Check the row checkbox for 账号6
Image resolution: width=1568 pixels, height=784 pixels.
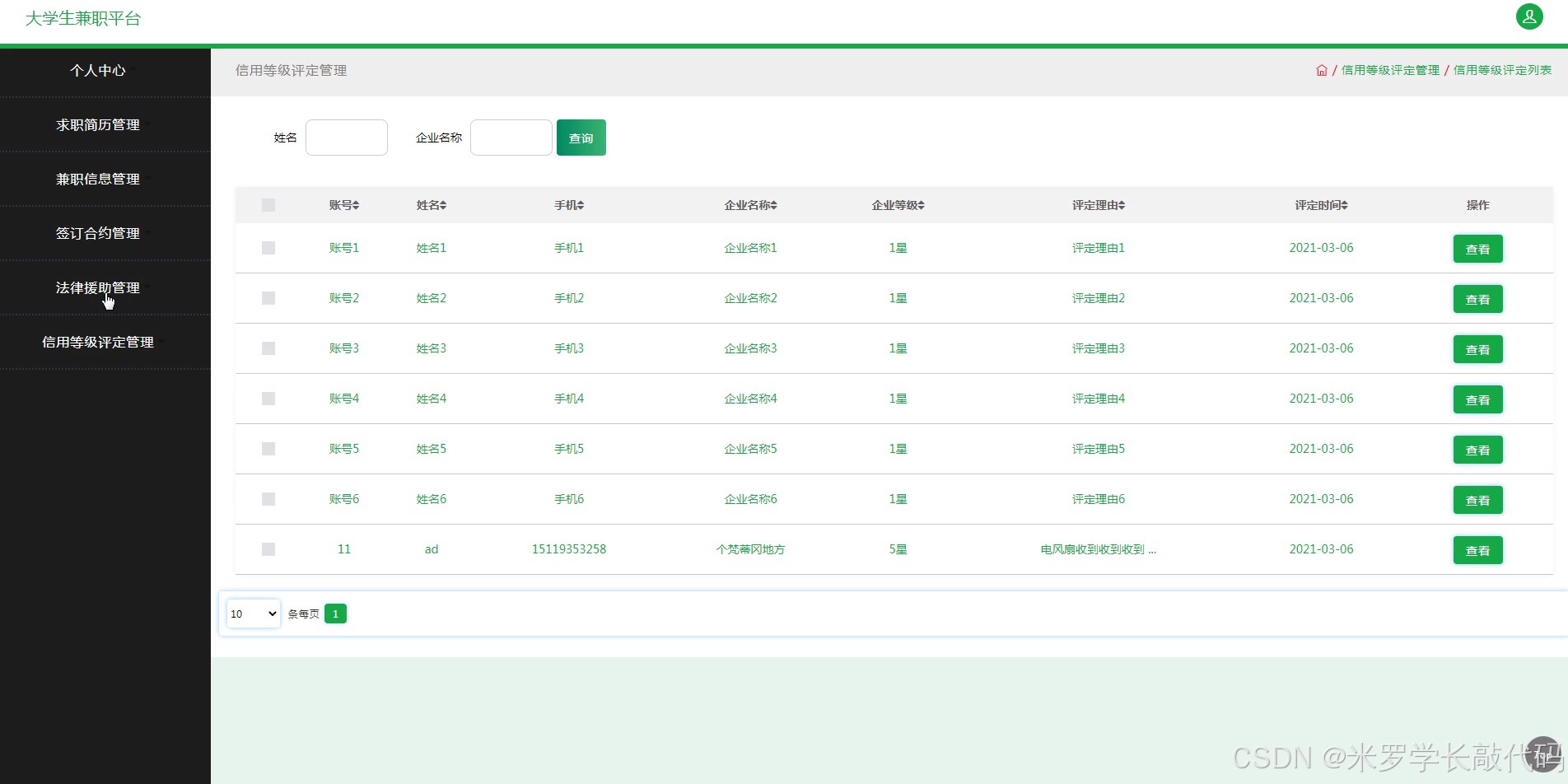tap(268, 499)
